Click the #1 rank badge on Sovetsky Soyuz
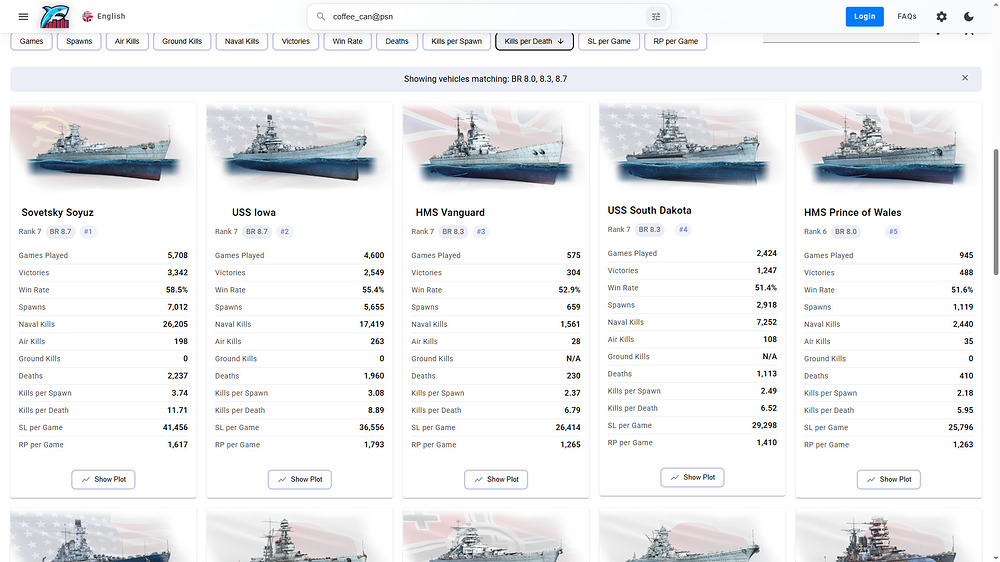 pos(88,232)
